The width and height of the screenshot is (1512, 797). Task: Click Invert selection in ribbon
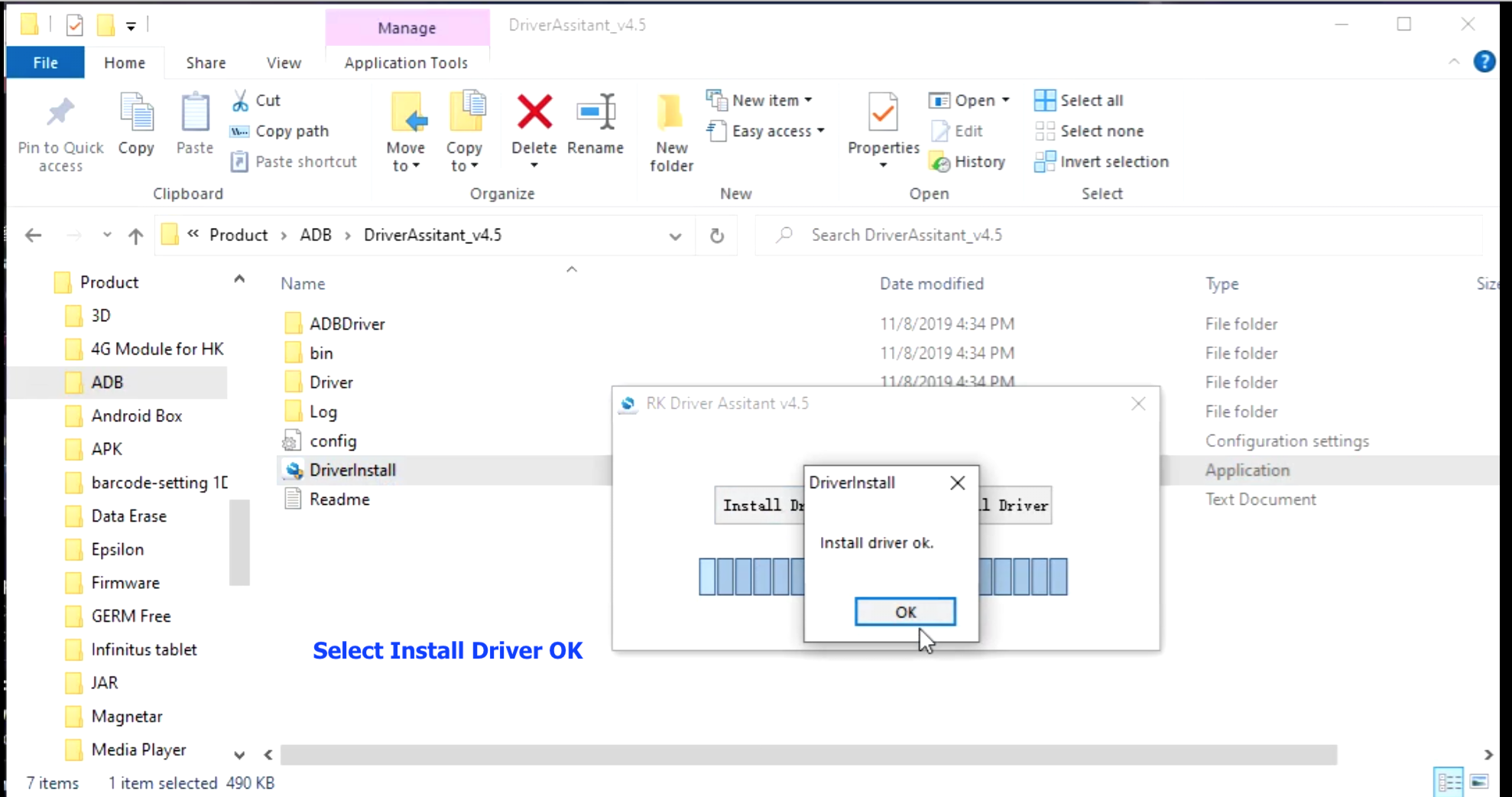(1101, 162)
